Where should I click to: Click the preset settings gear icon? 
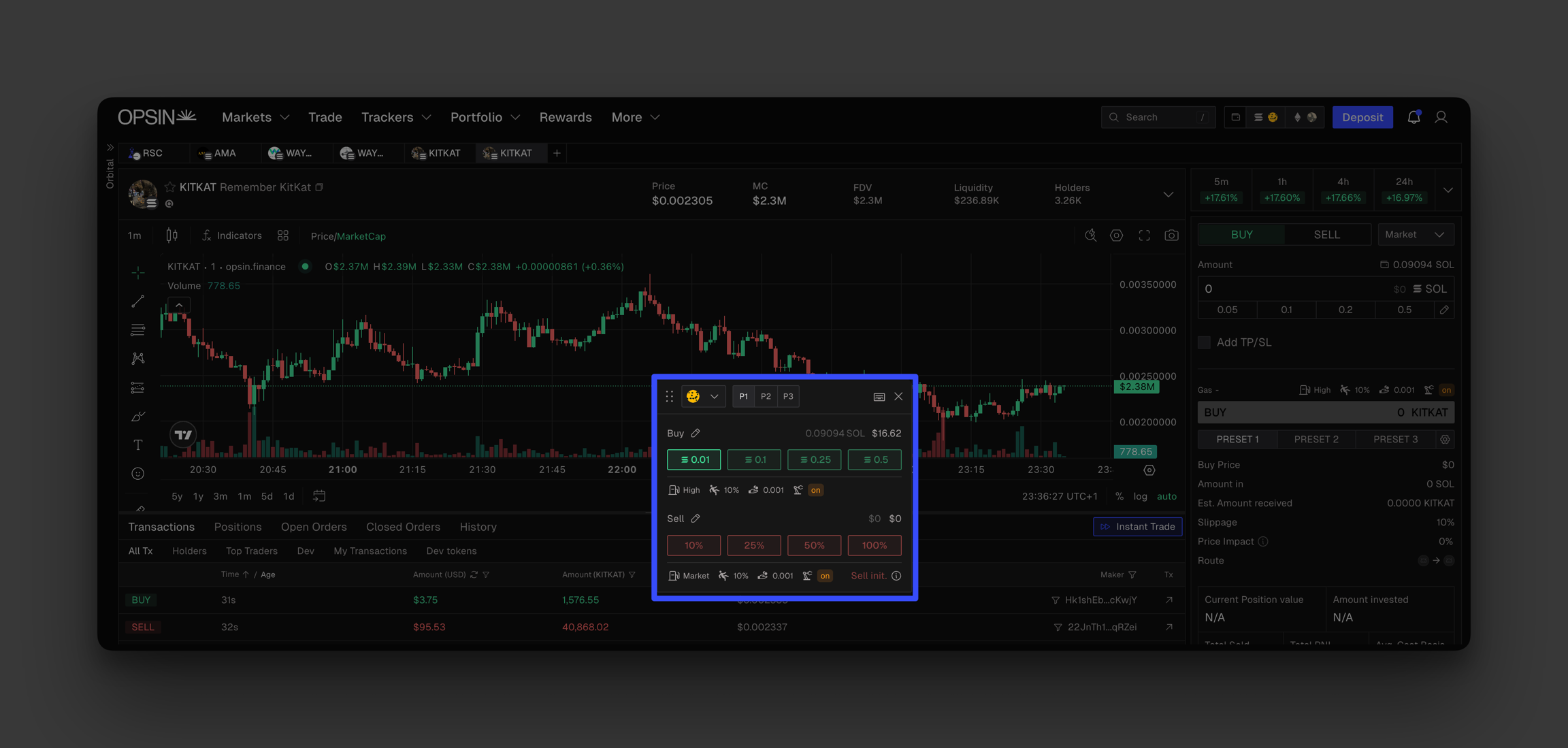point(1445,439)
